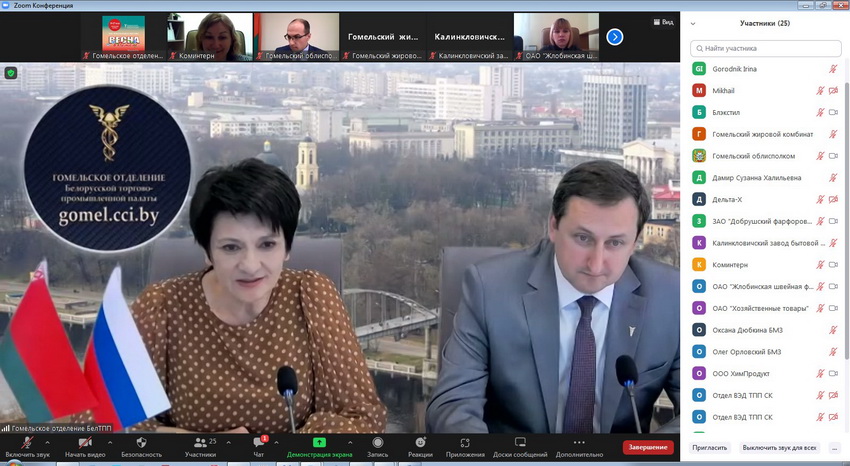Click the green encryption shield icon
The height and width of the screenshot is (466, 850).
11,73
